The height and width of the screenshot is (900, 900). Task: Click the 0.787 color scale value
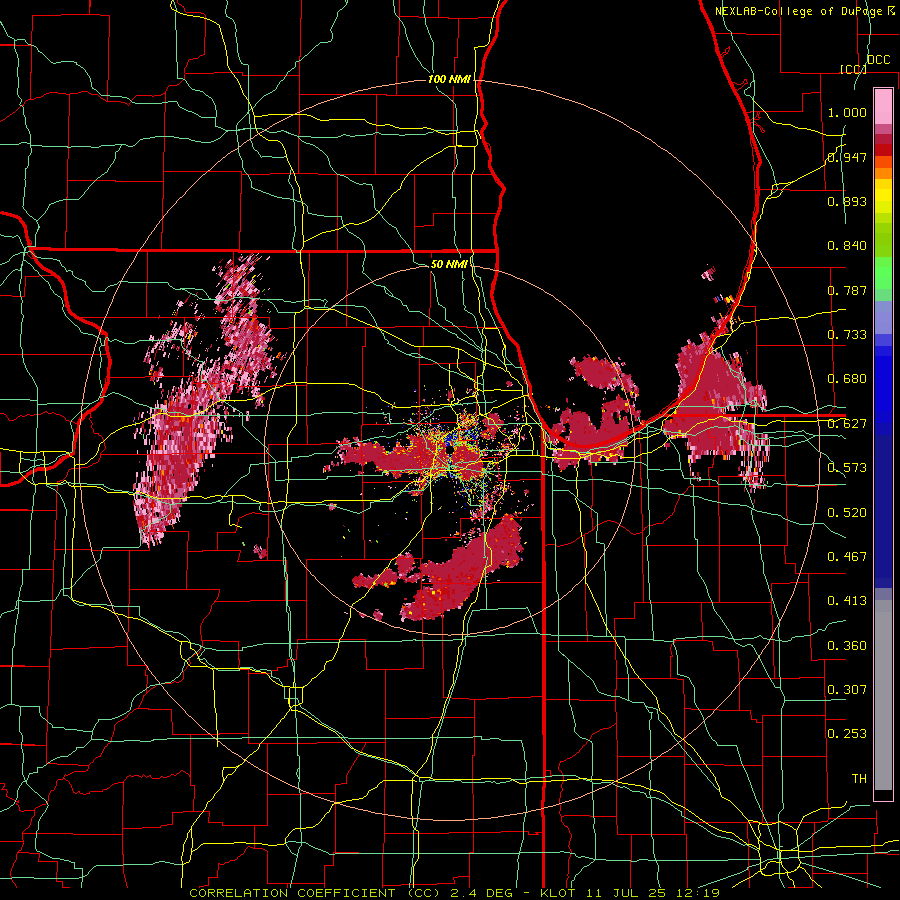847,290
